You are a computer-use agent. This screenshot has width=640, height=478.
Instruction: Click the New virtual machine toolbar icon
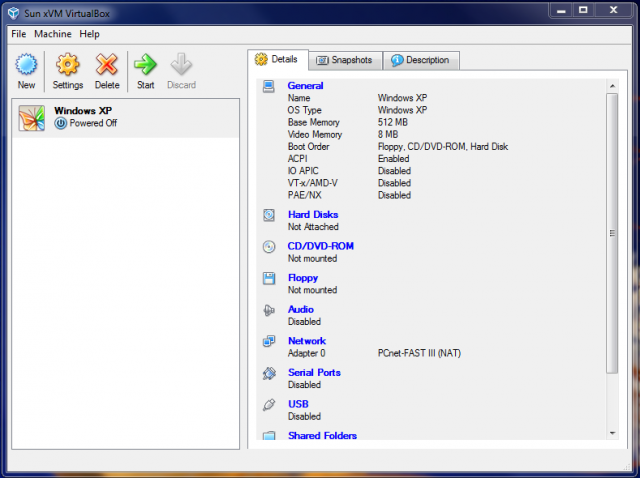[x=26, y=64]
